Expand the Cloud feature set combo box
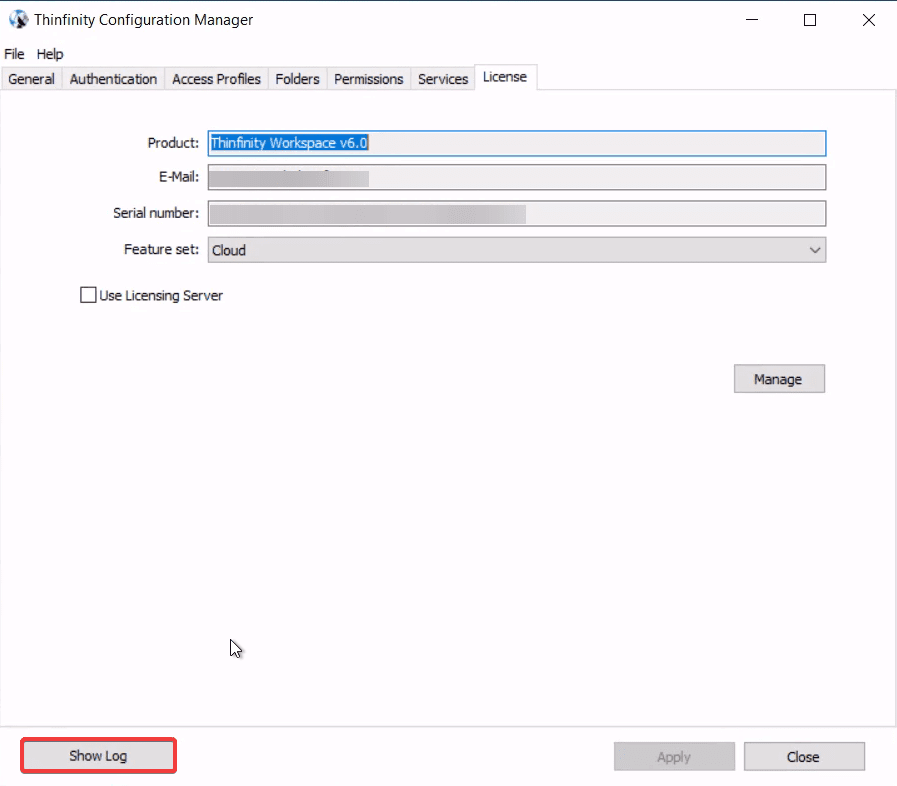Viewport: 897px width, 786px height. tap(815, 249)
